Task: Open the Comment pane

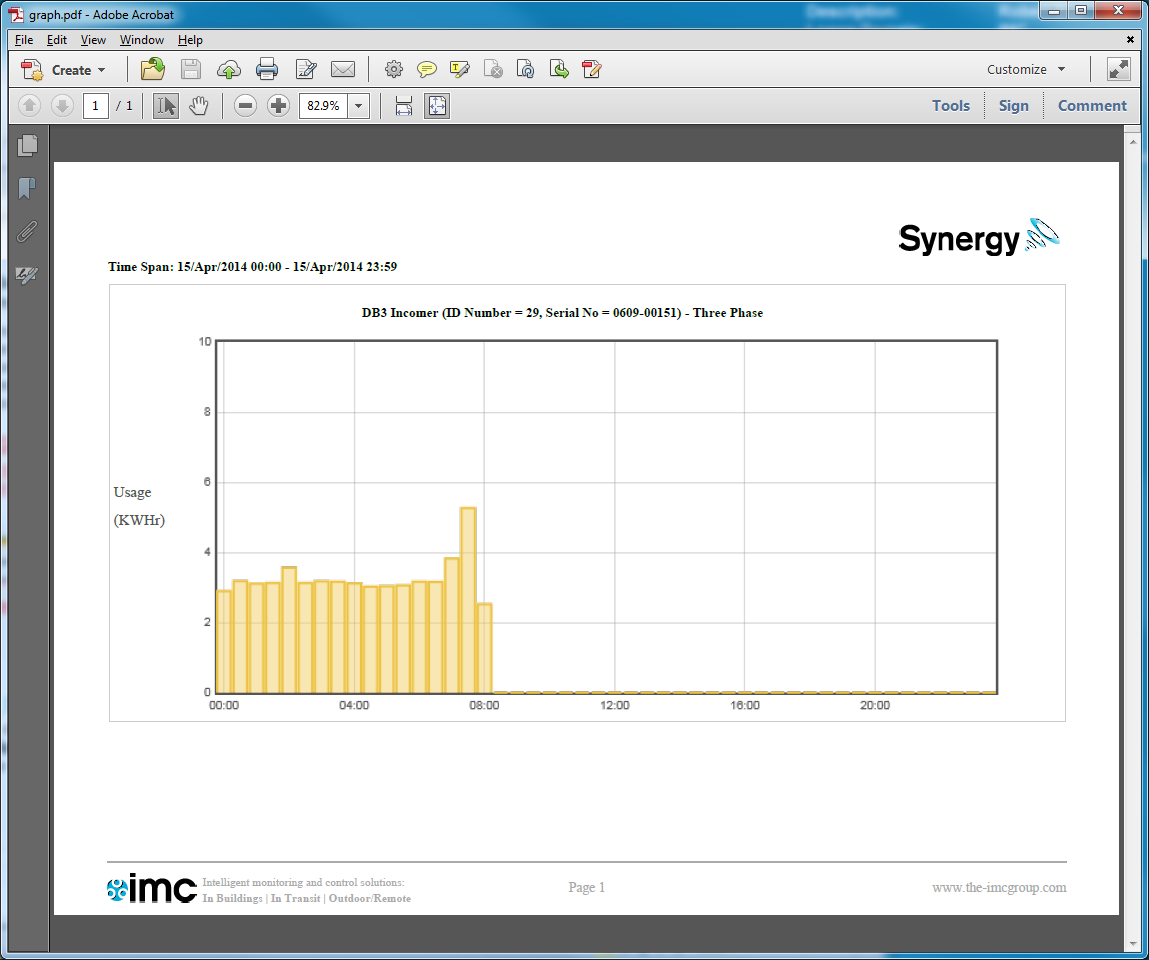Action: tap(1091, 106)
